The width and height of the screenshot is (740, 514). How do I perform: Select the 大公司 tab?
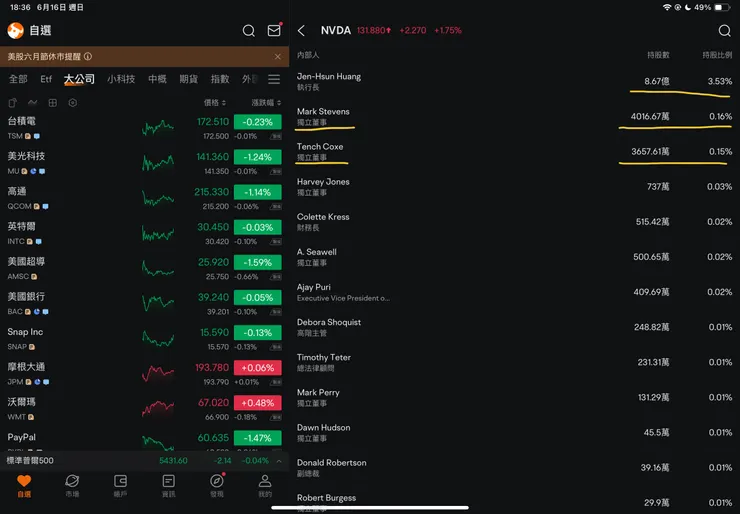point(79,79)
